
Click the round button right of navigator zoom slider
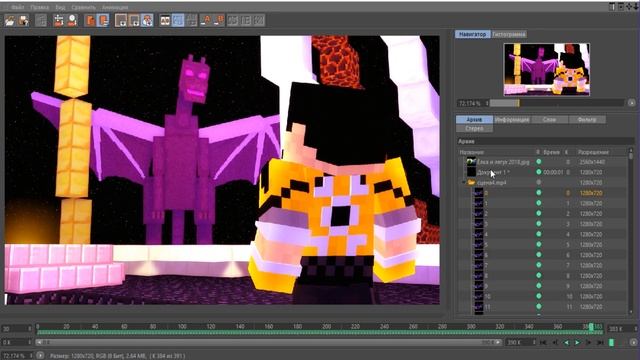[x=631, y=103]
